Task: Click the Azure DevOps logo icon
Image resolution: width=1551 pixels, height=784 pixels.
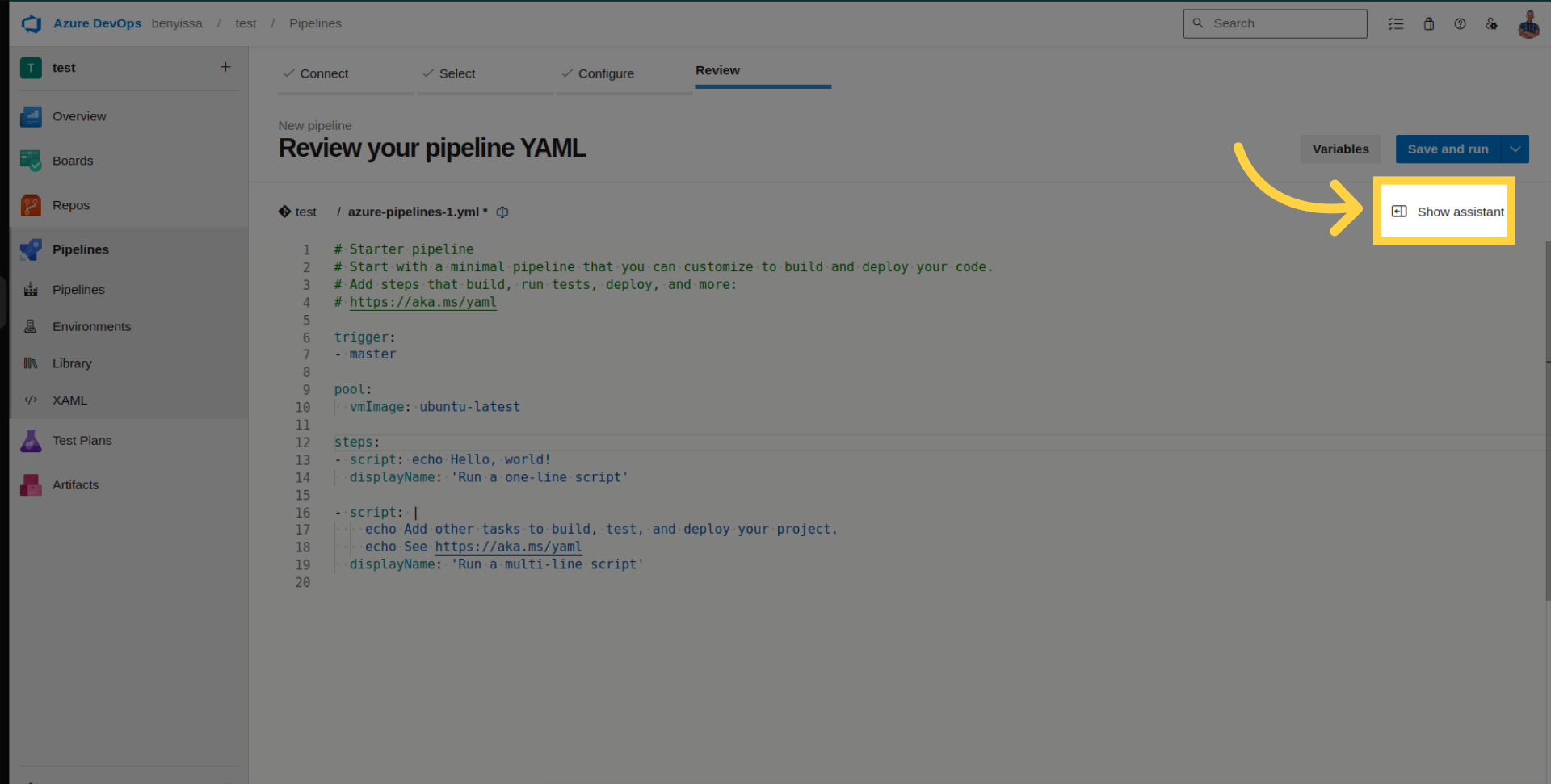Action: tap(32, 23)
